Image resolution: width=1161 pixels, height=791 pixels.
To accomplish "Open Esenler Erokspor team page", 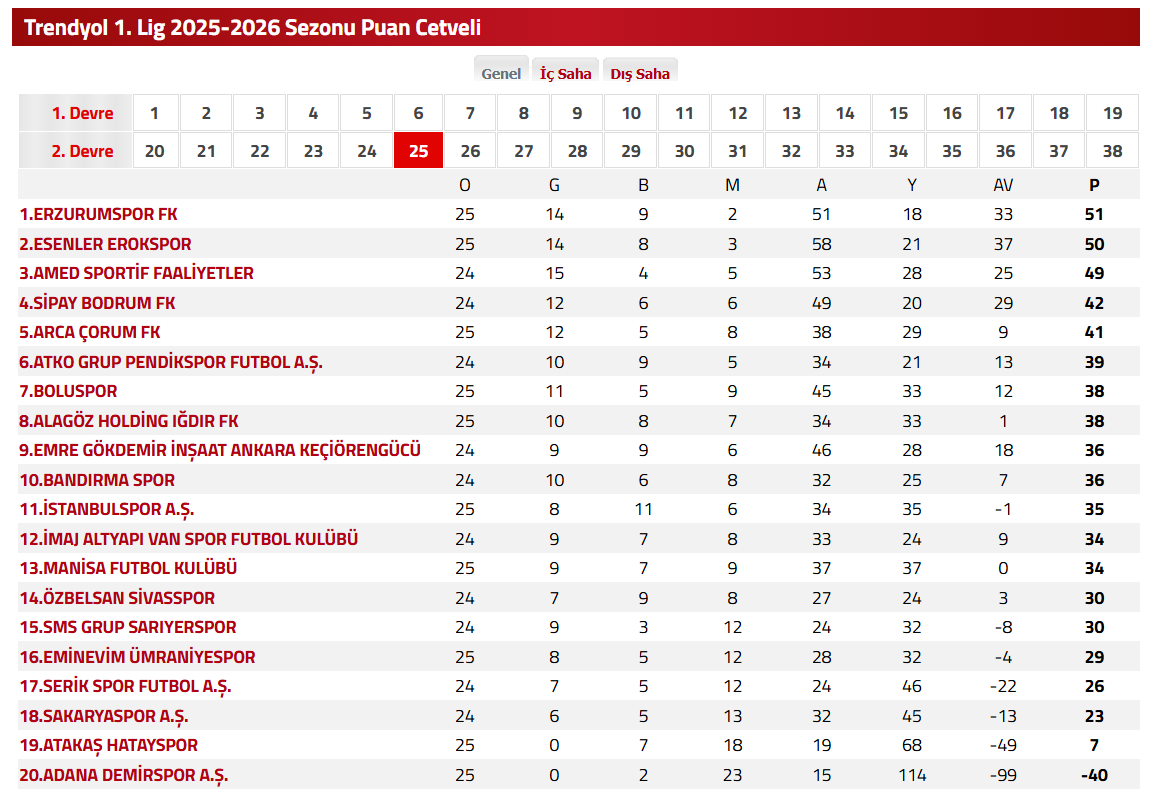I will (105, 244).
